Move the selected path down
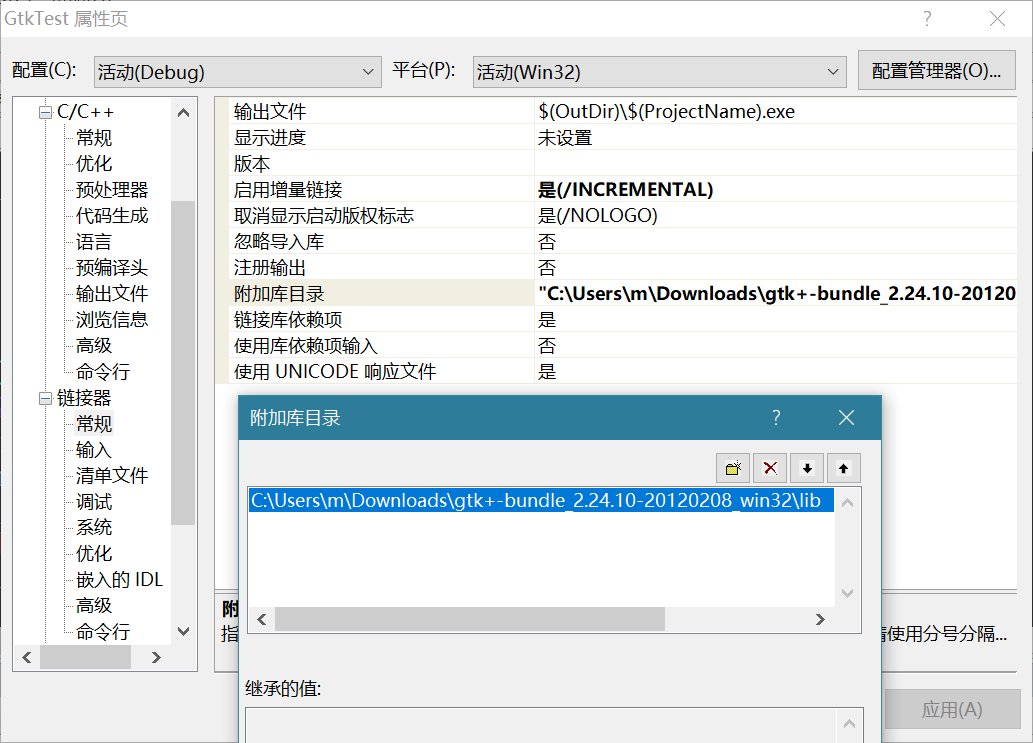Image resolution: width=1033 pixels, height=743 pixels. 806,468
